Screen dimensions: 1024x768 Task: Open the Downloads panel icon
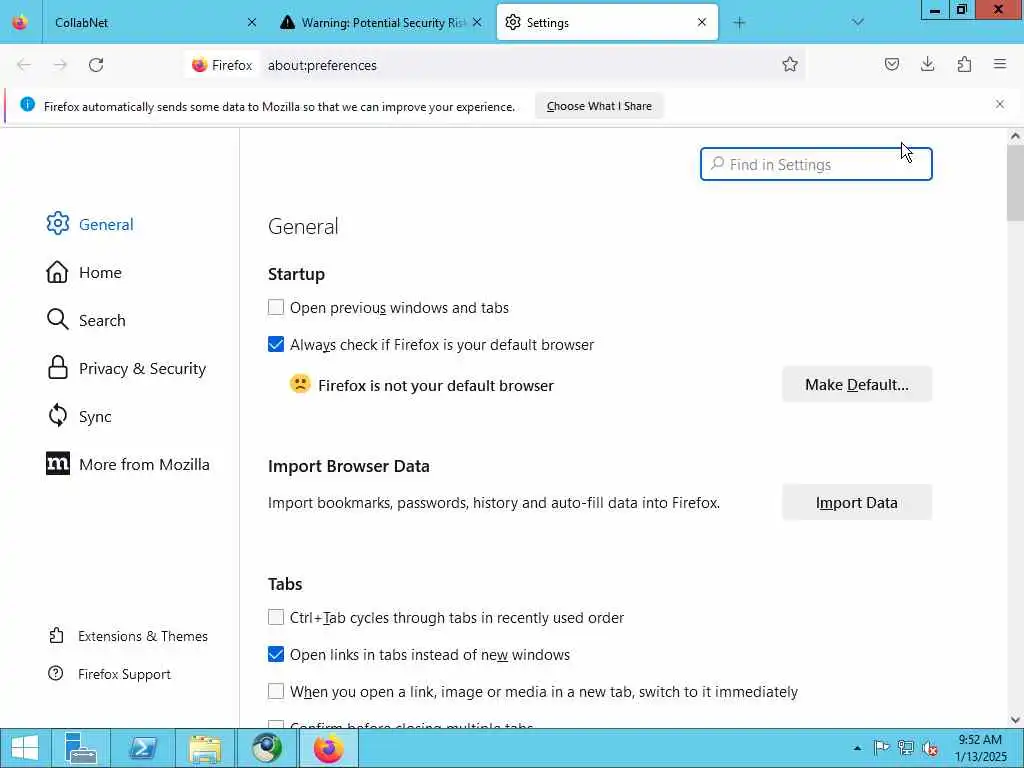[927, 64]
